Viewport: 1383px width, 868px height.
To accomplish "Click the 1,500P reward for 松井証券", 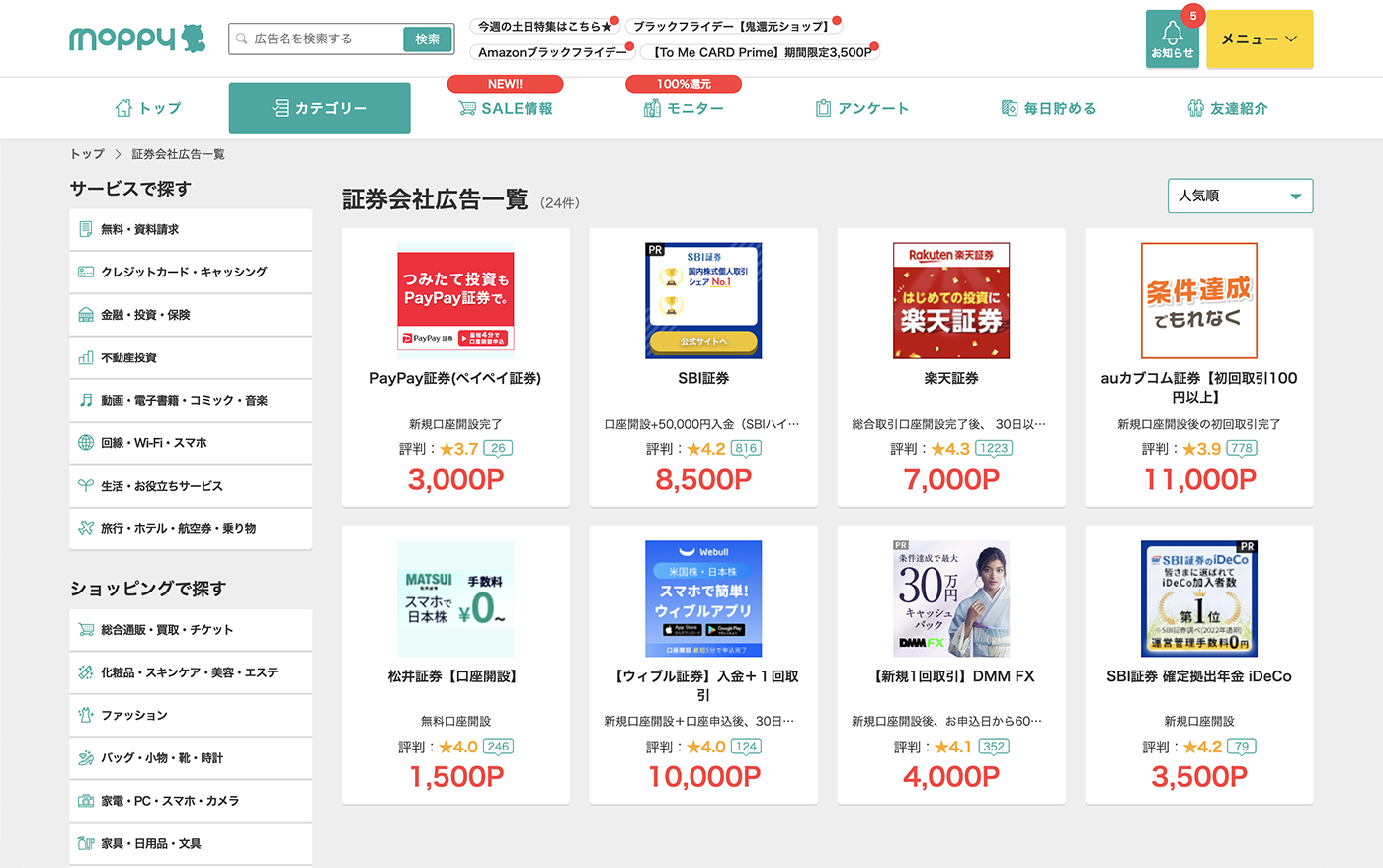I will 455,777.
